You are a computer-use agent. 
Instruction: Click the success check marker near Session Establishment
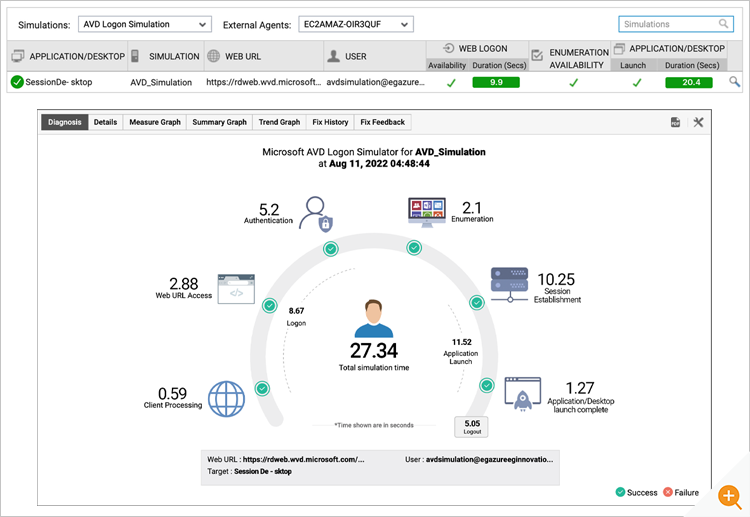(x=476, y=302)
